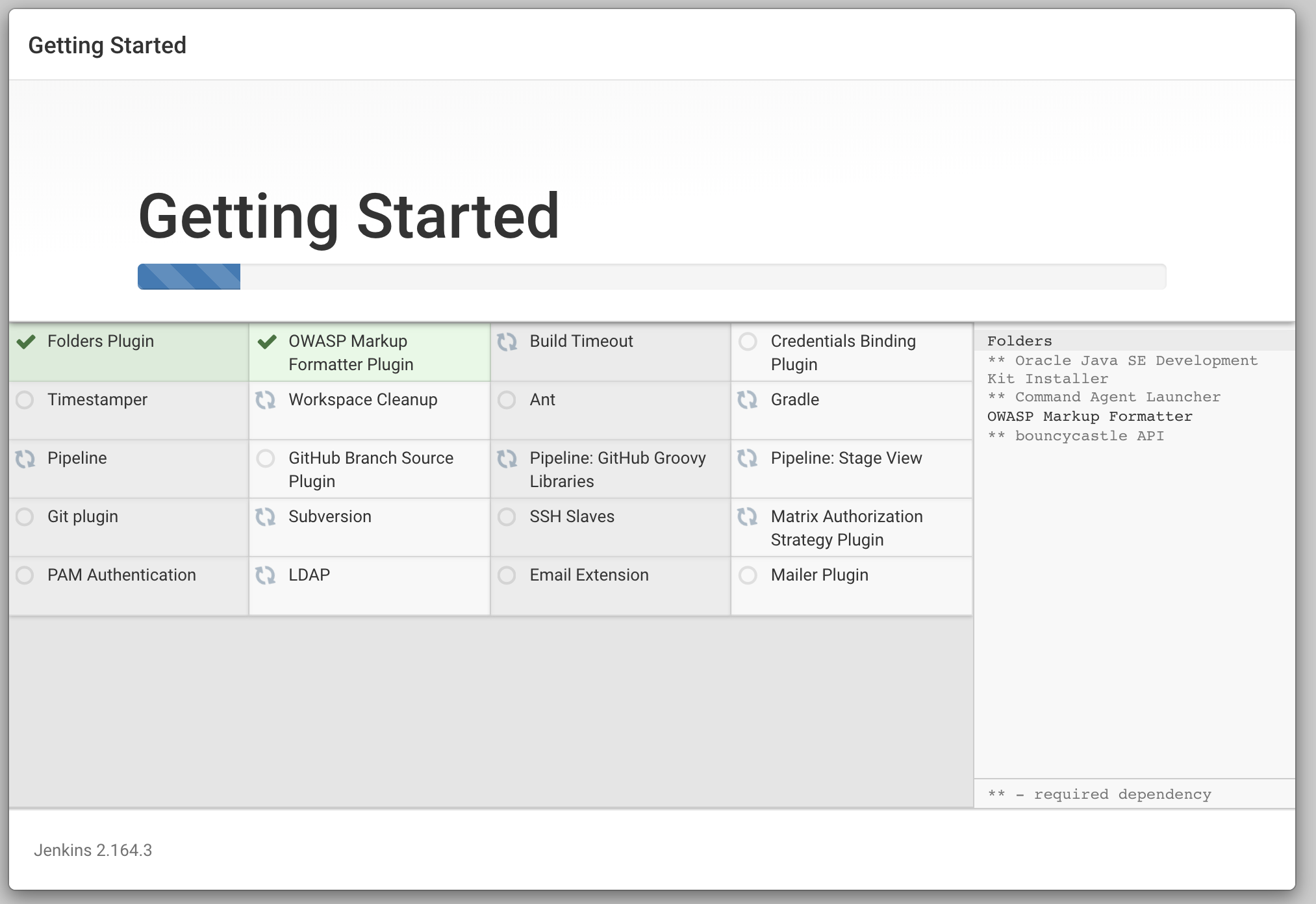Click the pending circle beside Mailer Plugin
This screenshot has width=1316, height=904.
coord(748,575)
